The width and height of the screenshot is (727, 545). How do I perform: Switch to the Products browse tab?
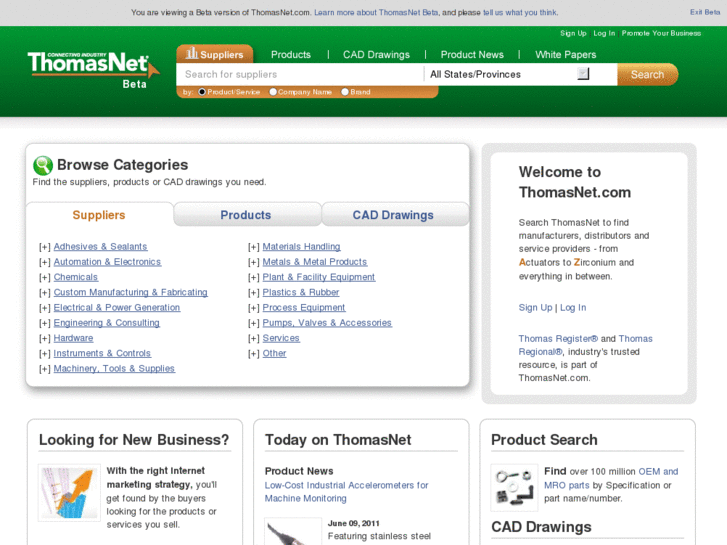tap(246, 215)
